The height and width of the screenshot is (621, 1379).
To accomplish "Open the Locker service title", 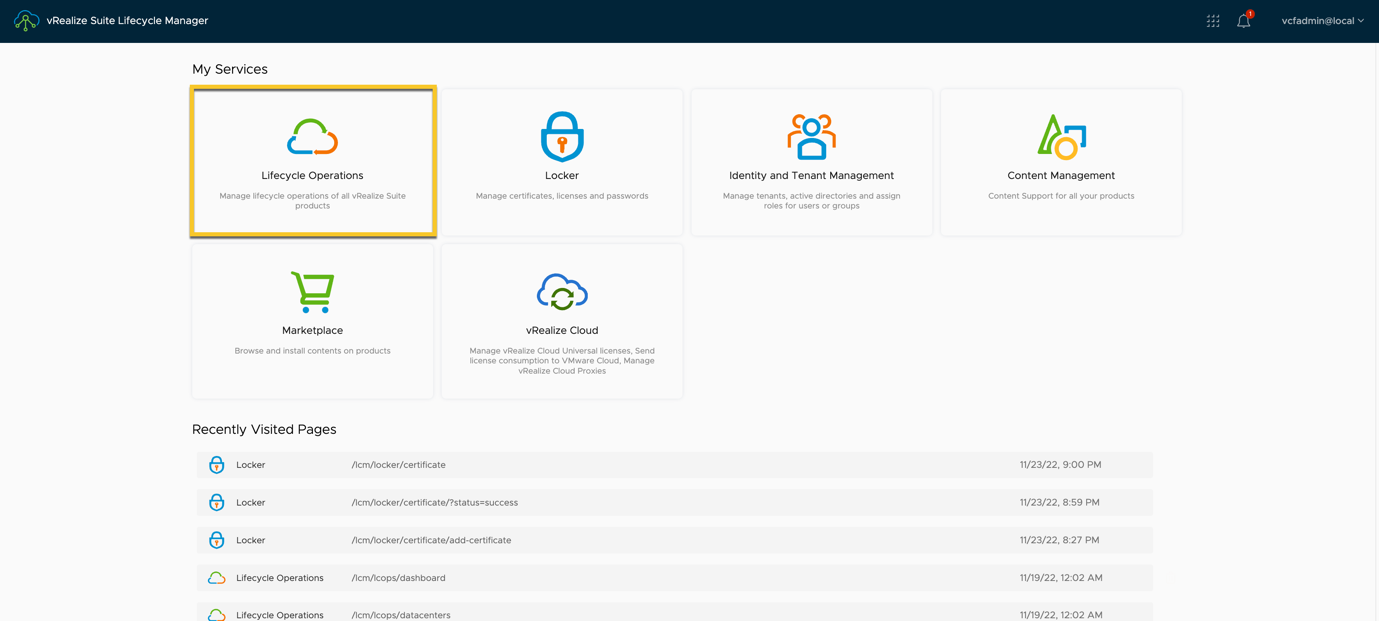I will tap(562, 176).
